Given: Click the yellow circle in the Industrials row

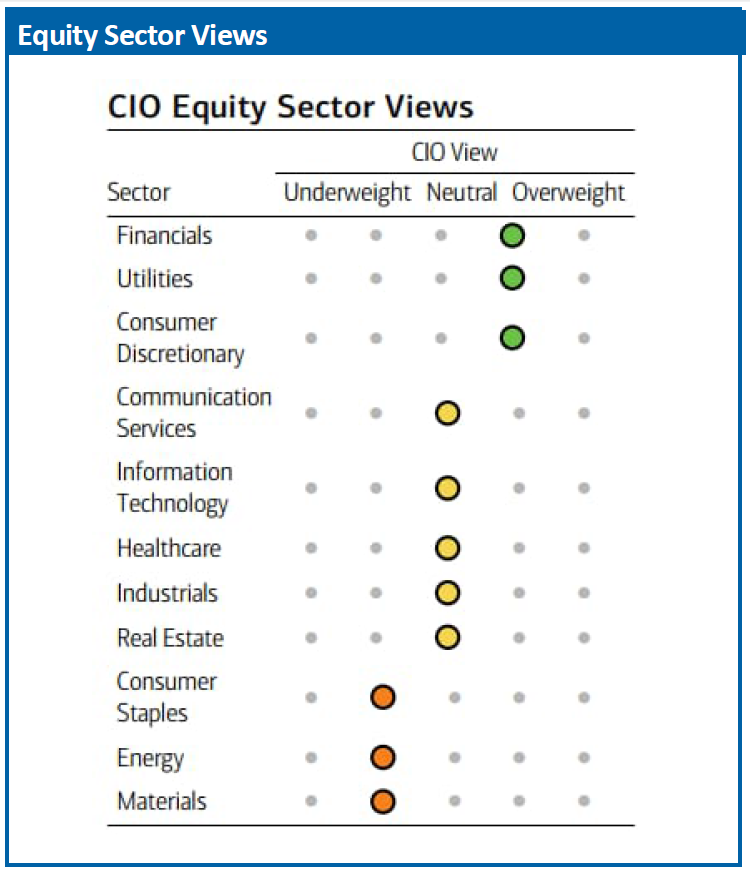Looking at the screenshot, I should tap(447, 593).
